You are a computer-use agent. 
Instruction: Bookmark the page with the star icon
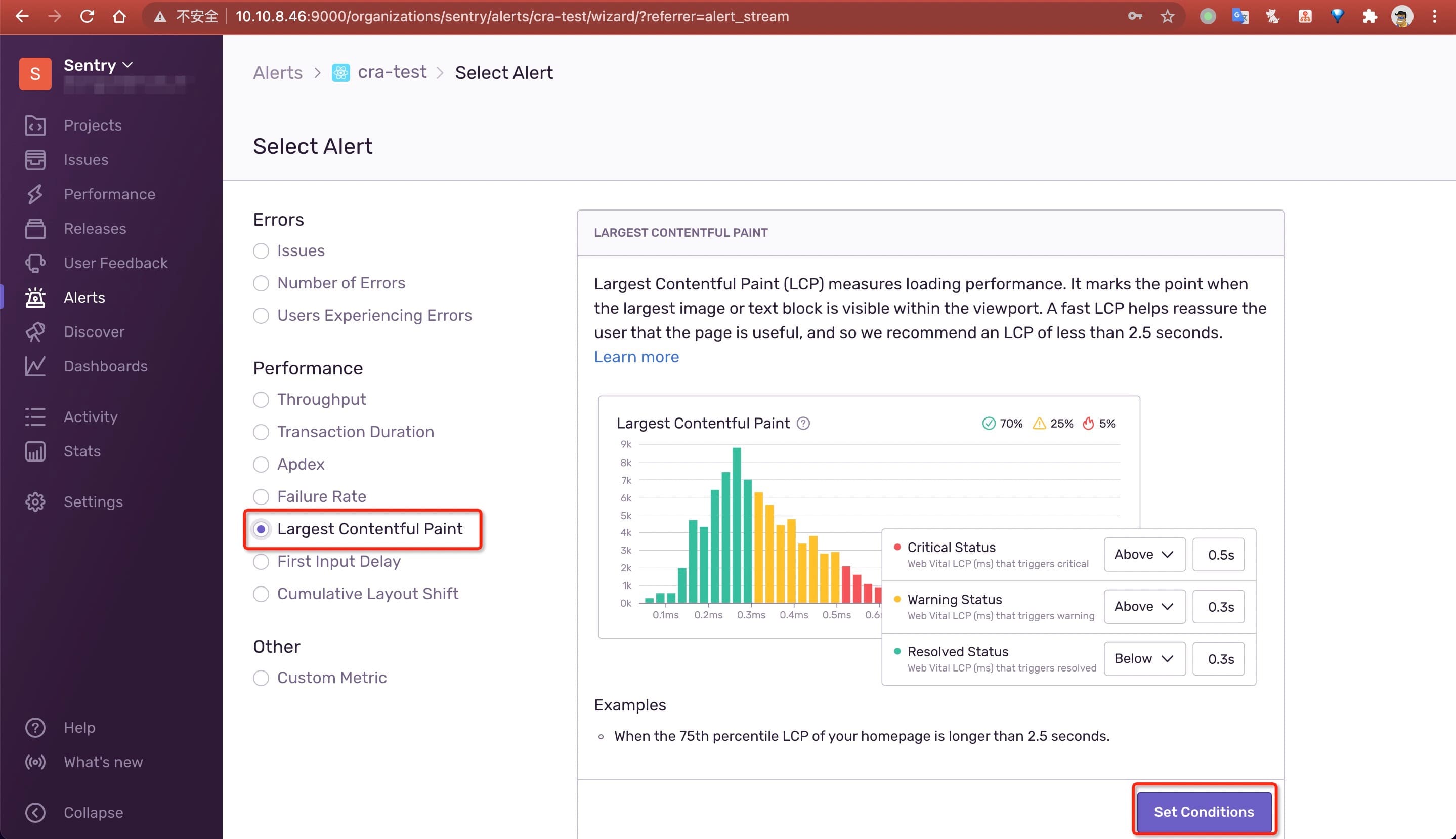tap(1167, 17)
